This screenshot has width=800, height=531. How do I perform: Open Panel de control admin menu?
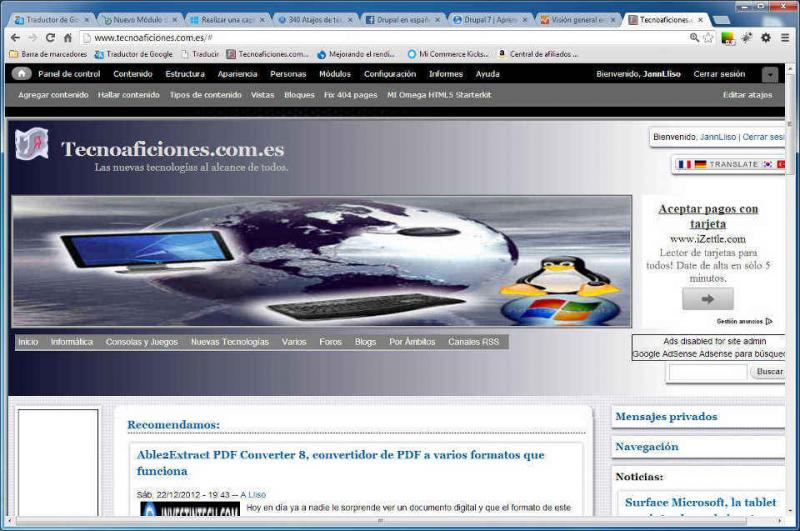(x=69, y=74)
